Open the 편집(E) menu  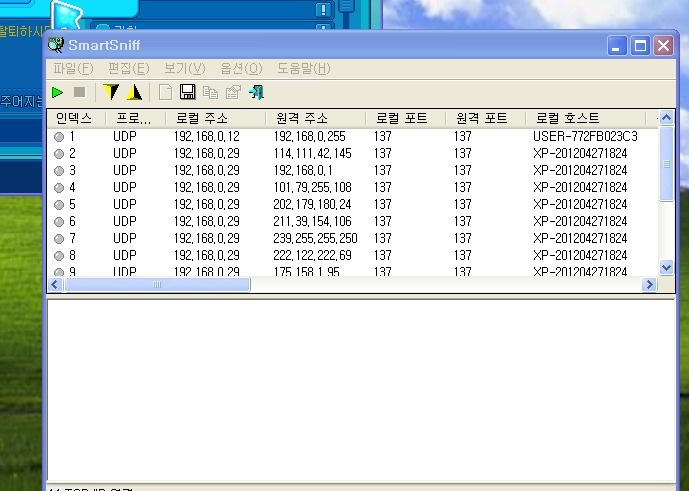tap(129, 69)
